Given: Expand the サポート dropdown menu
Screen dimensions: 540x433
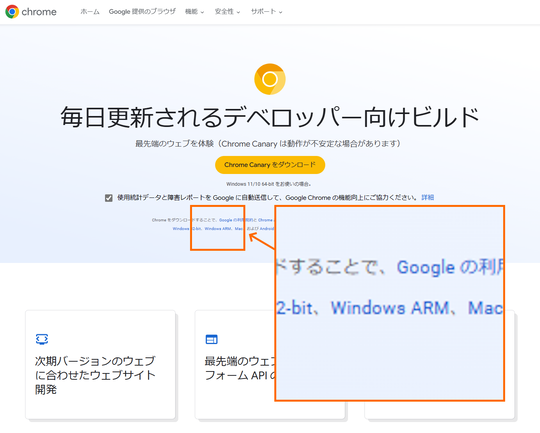Looking at the screenshot, I should click(267, 12).
